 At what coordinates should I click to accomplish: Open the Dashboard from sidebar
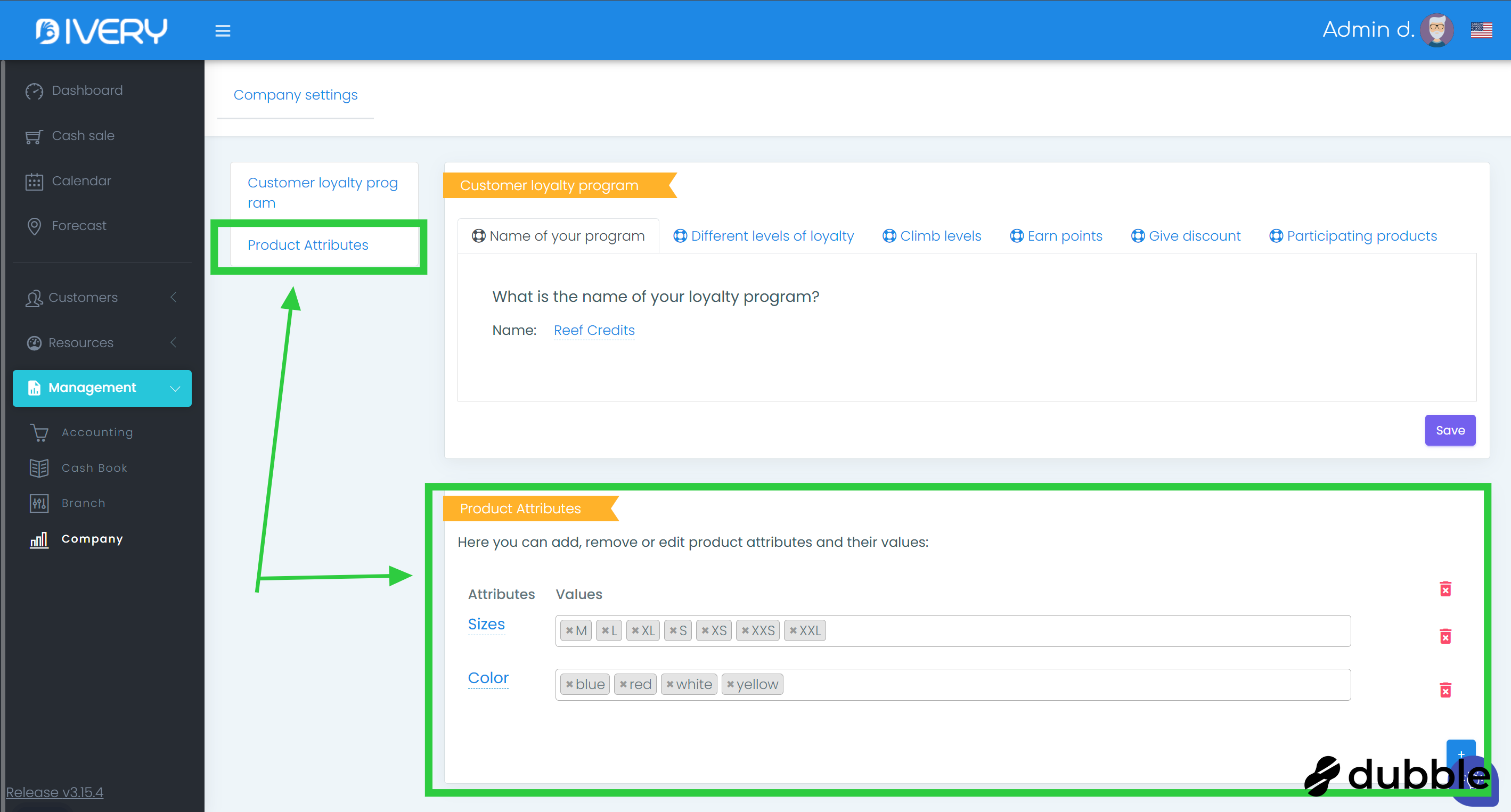click(x=87, y=91)
